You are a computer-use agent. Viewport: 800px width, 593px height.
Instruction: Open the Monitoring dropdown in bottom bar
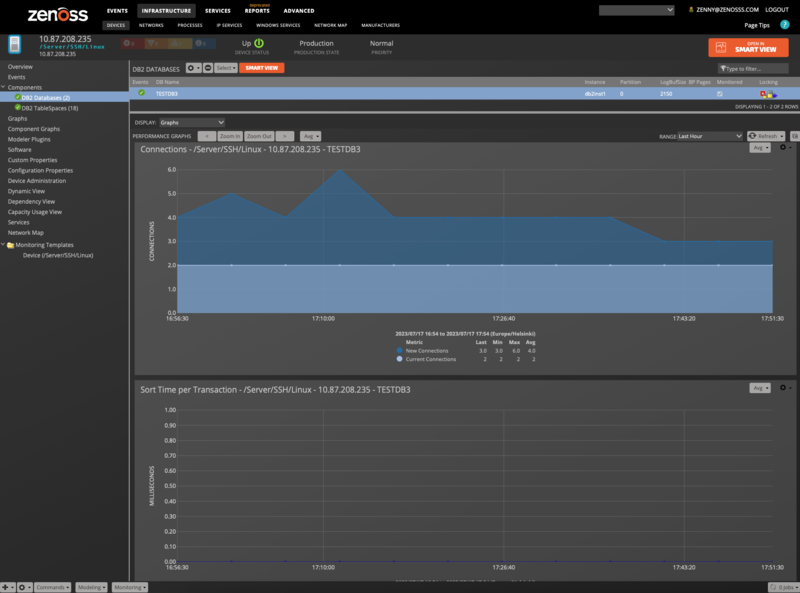coord(130,587)
